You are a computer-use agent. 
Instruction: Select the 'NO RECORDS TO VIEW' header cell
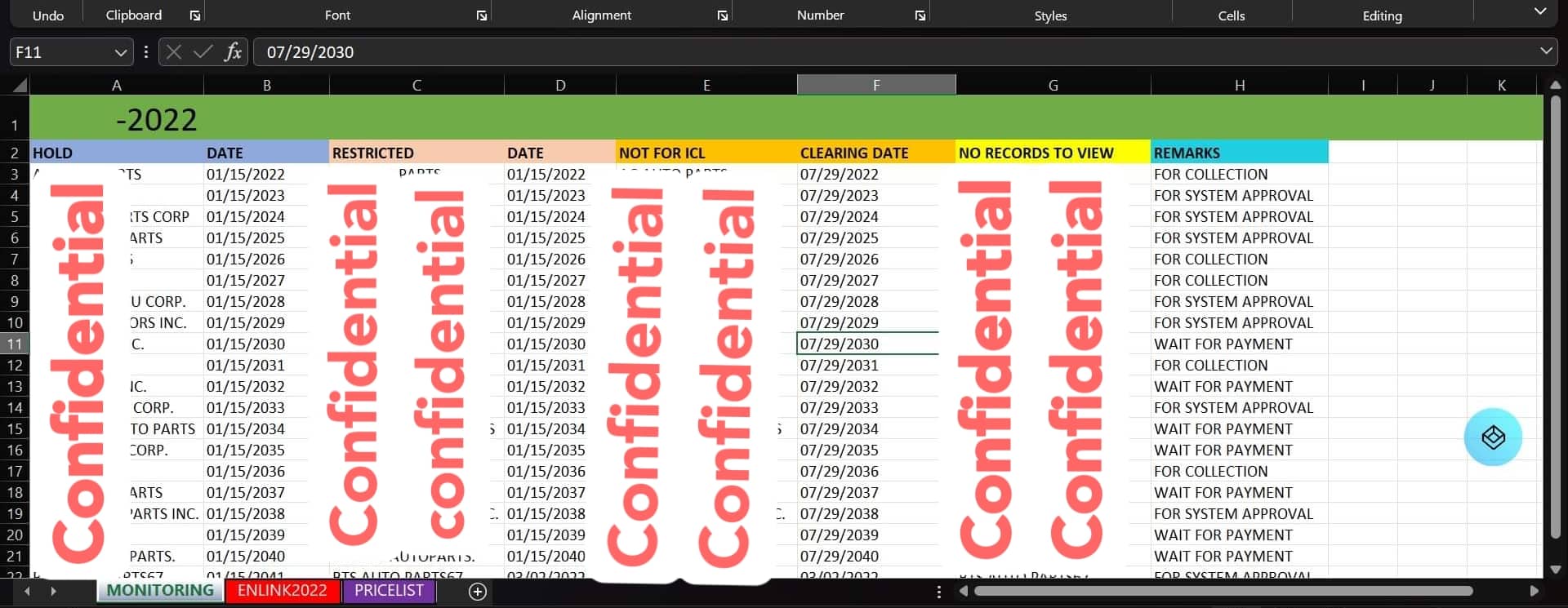coord(1053,153)
